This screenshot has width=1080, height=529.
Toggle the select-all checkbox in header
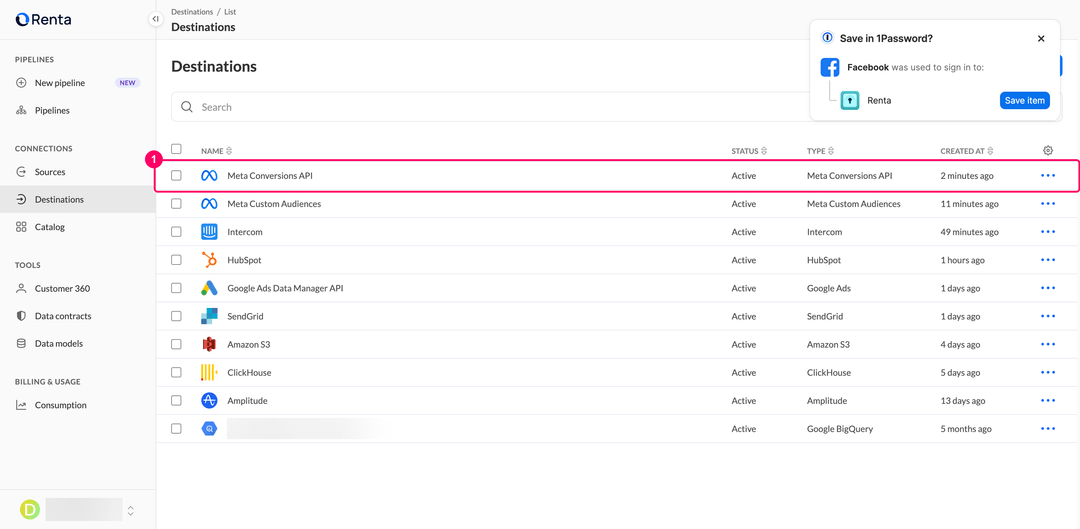point(176,149)
